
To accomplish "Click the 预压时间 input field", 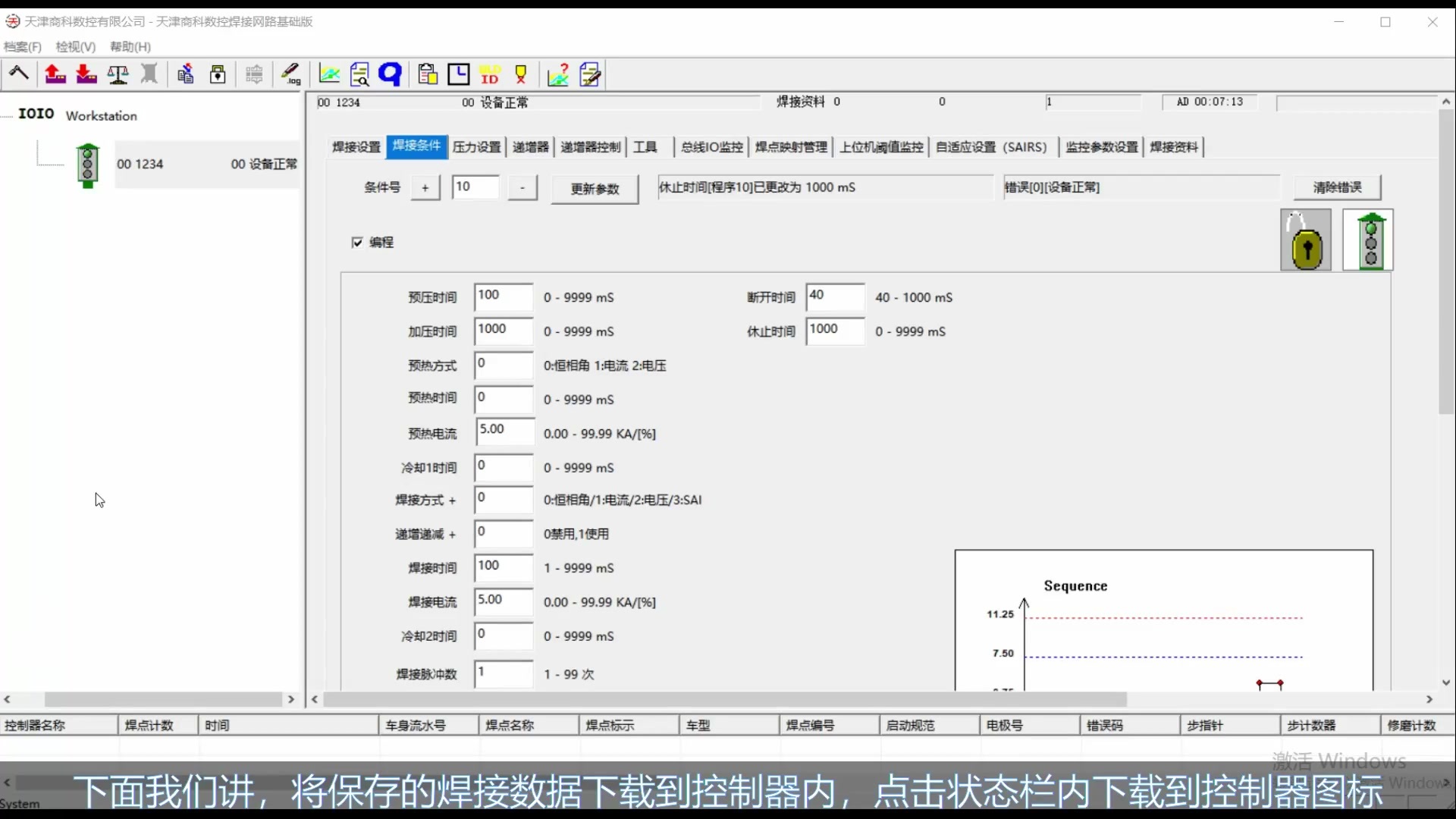I will pyautogui.click(x=504, y=297).
